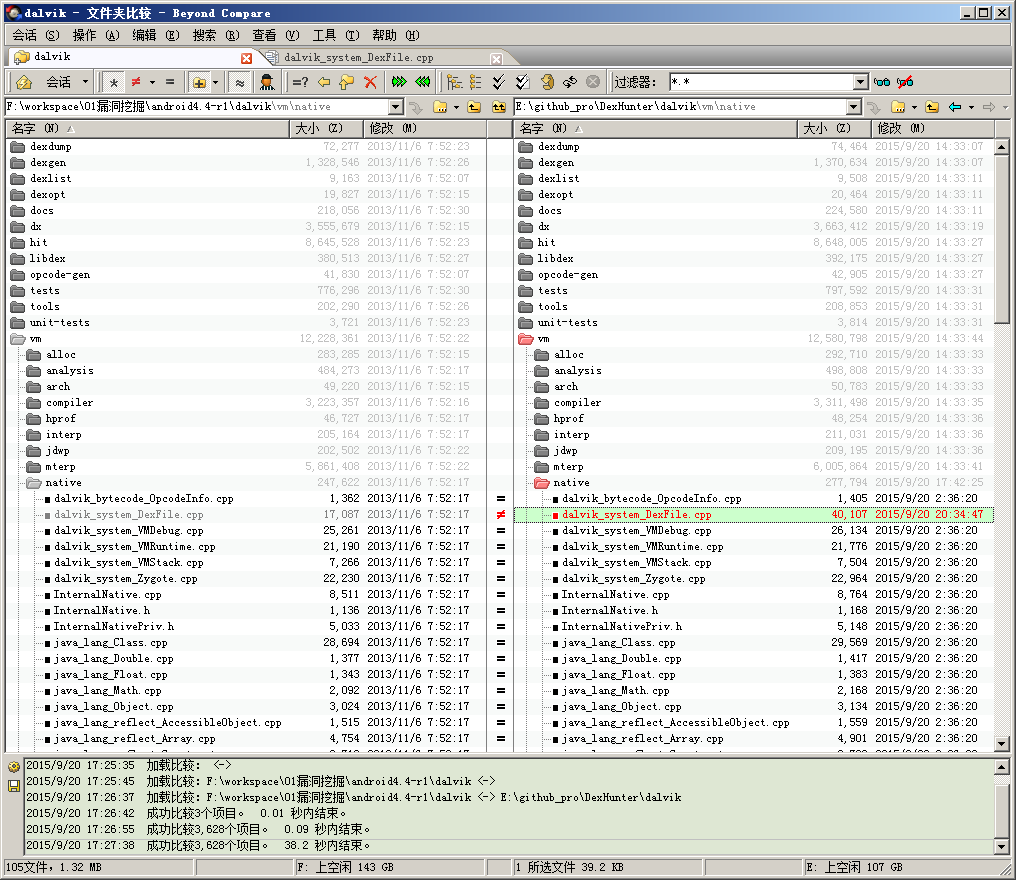Click the compare contents '=?' icon
The height and width of the screenshot is (880, 1016).
(x=300, y=82)
